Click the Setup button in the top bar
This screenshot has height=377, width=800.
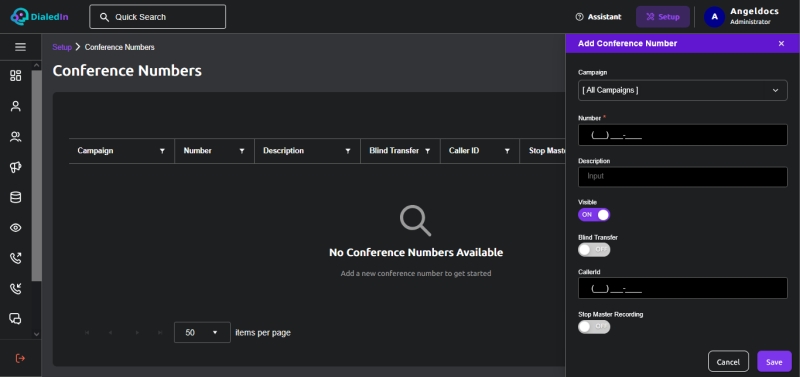(x=663, y=17)
